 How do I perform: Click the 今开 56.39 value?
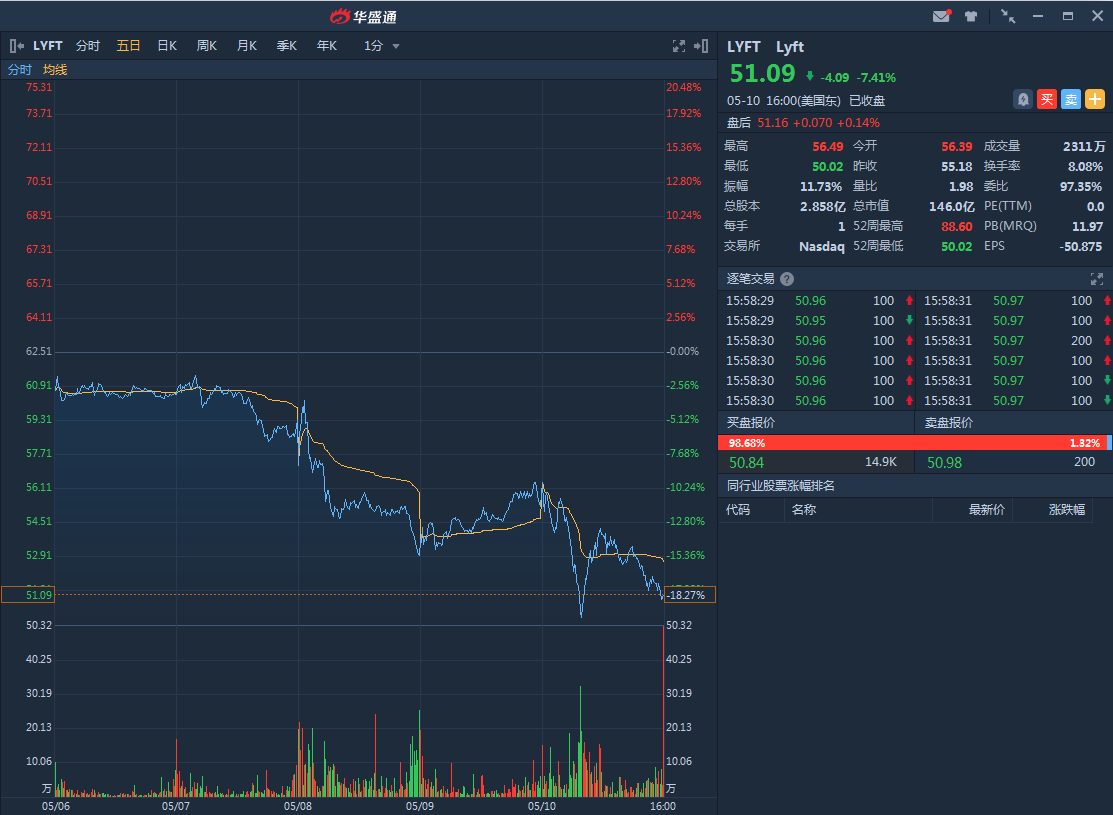(957, 147)
